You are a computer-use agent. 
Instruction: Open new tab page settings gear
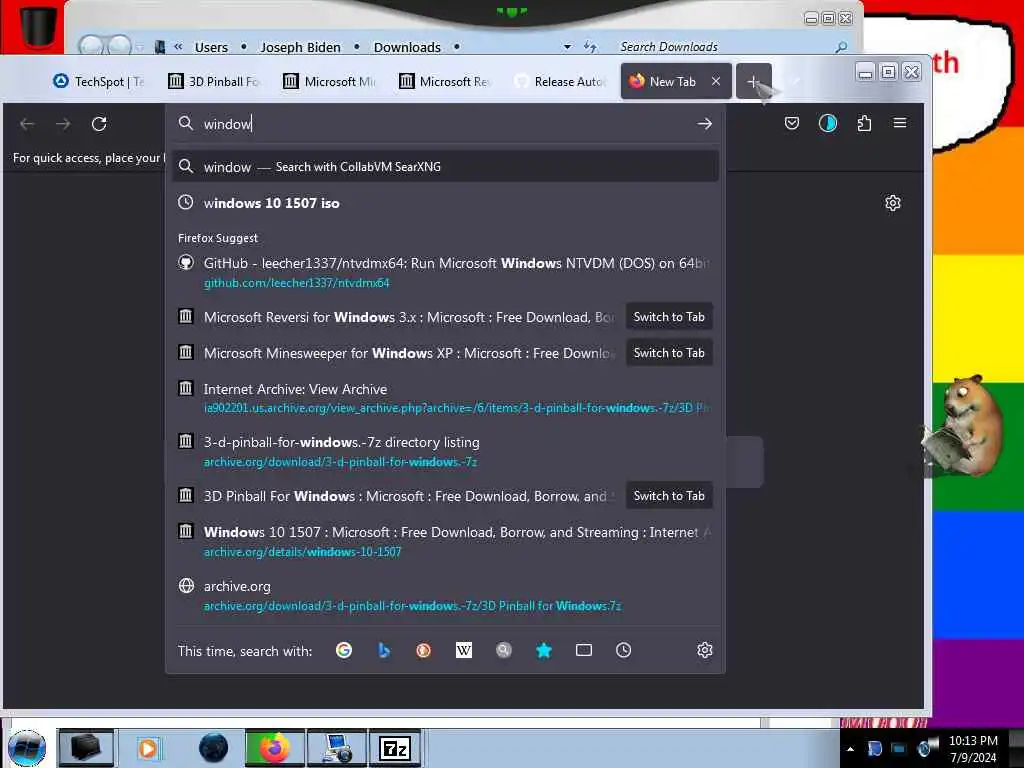tap(893, 202)
